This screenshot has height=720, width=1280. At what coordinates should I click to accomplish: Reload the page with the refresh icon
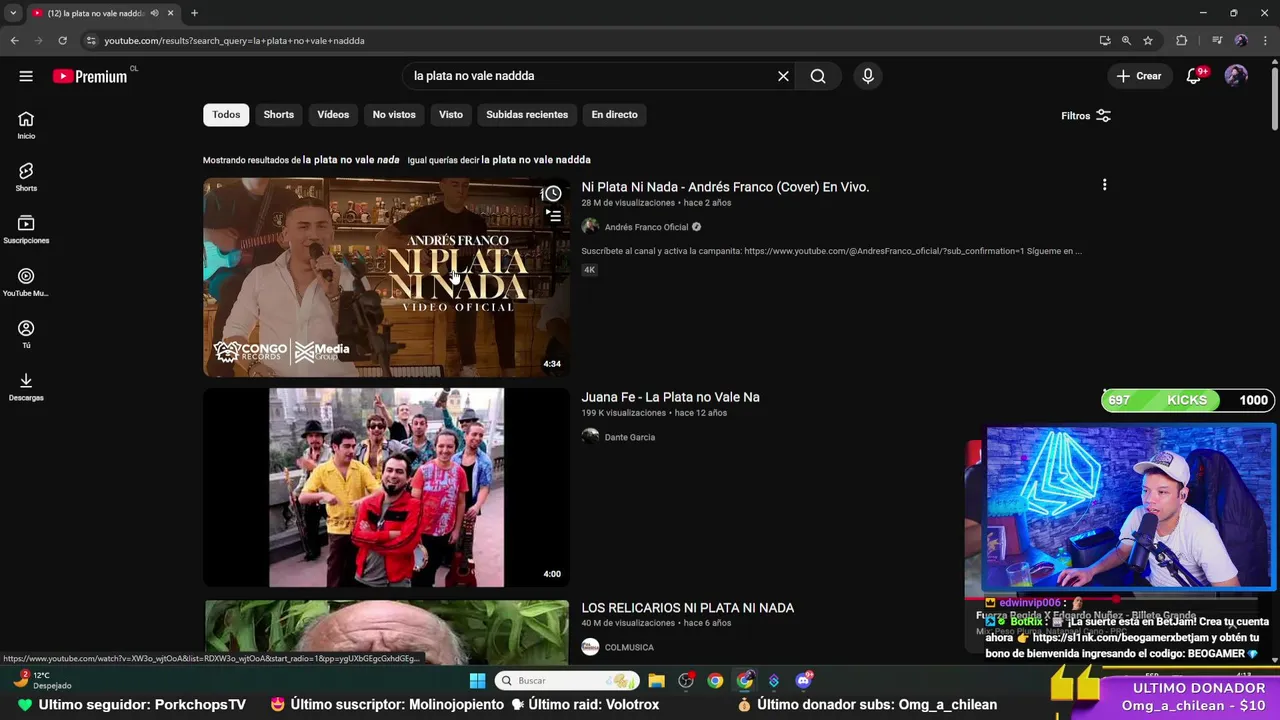[62, 41]
